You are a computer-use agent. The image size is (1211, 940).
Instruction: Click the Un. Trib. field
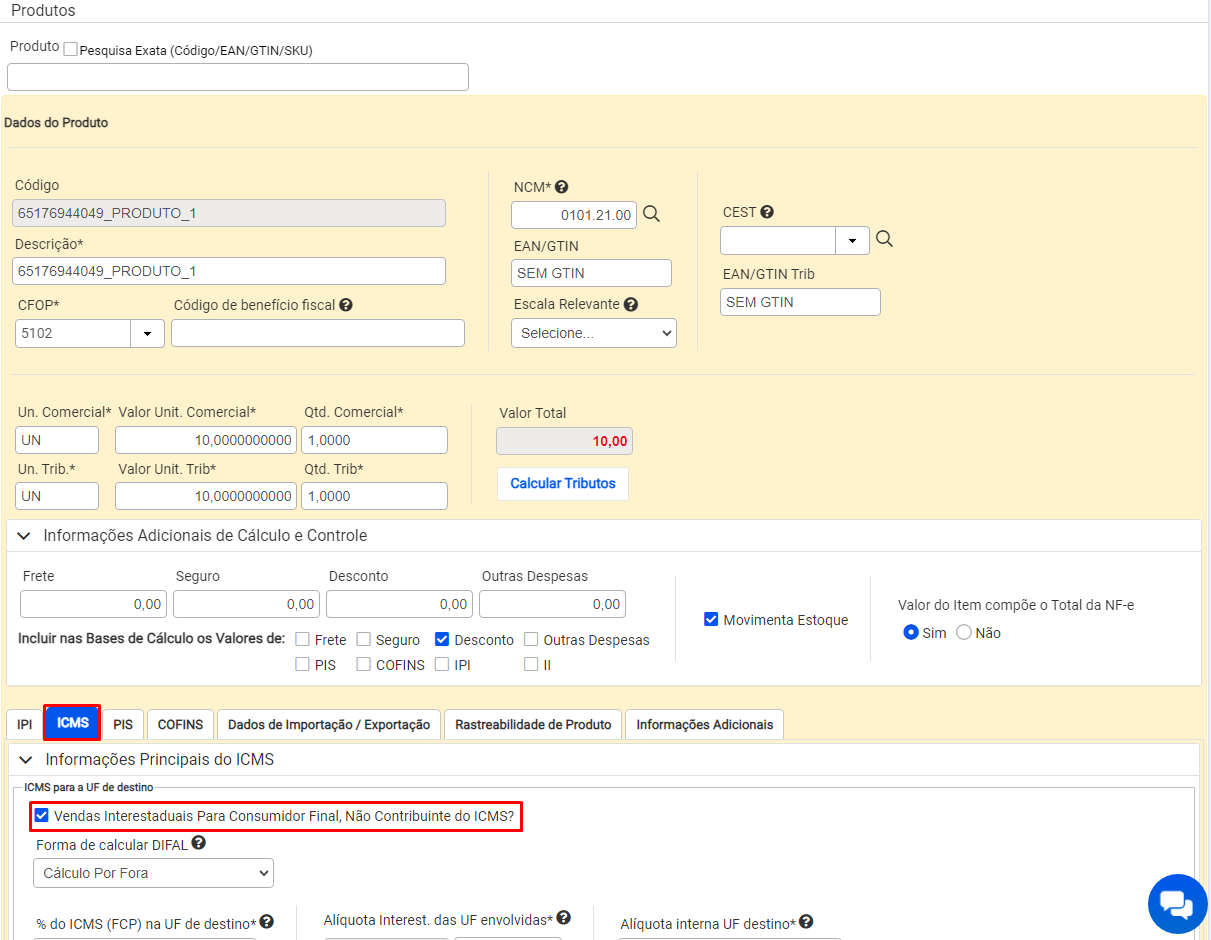click(57, 496)
